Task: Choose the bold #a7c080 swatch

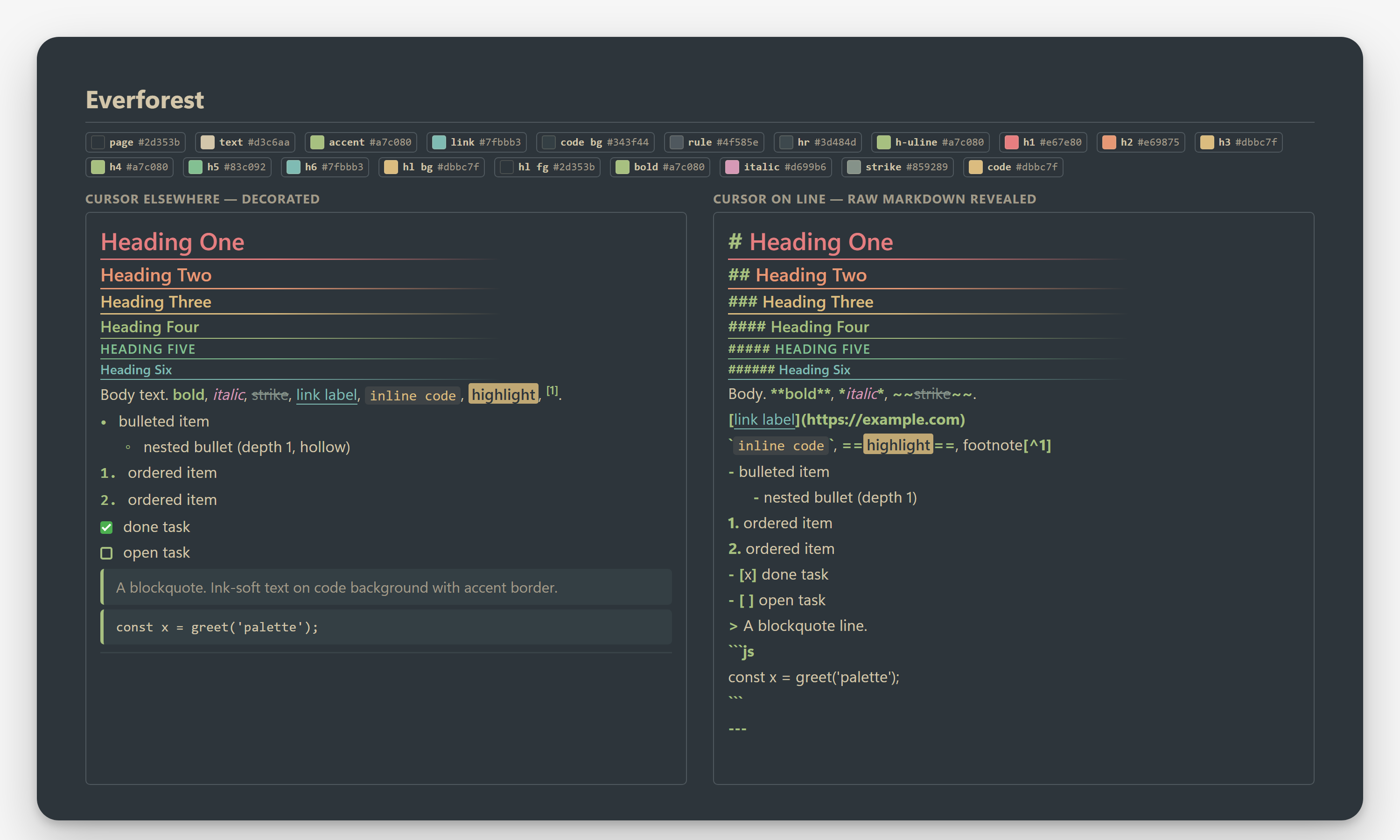Action: point(660,167)
